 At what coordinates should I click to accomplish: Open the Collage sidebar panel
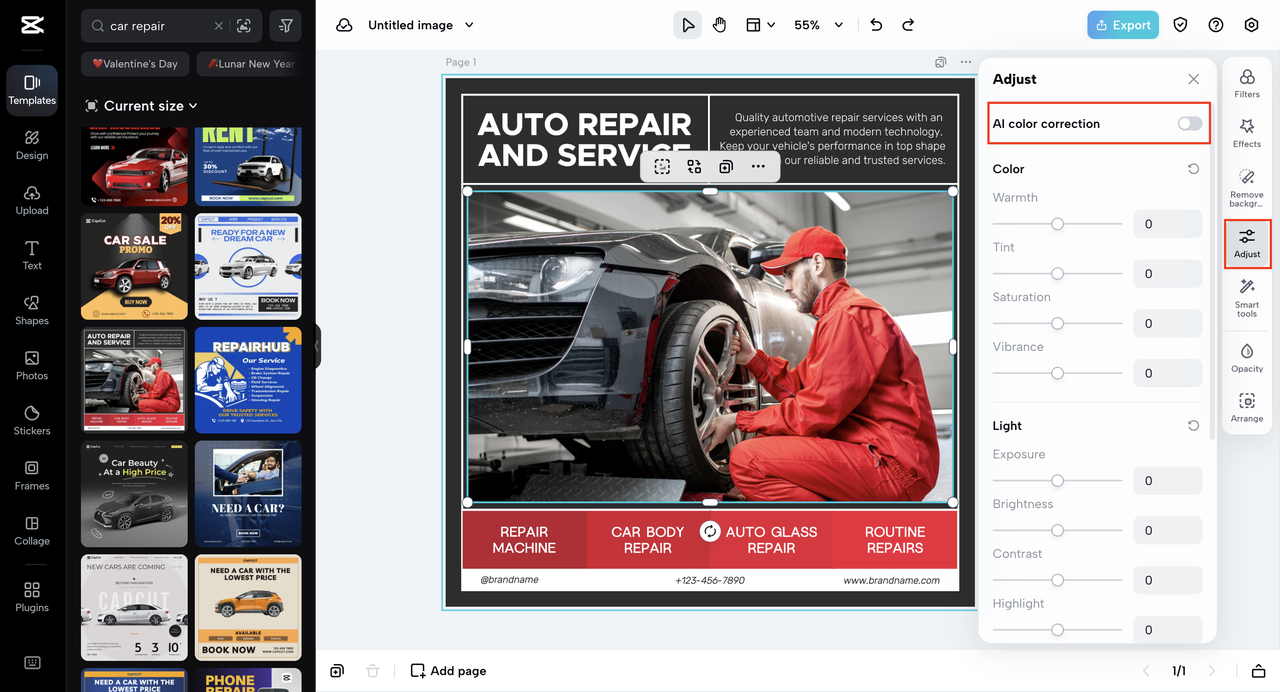32,530
